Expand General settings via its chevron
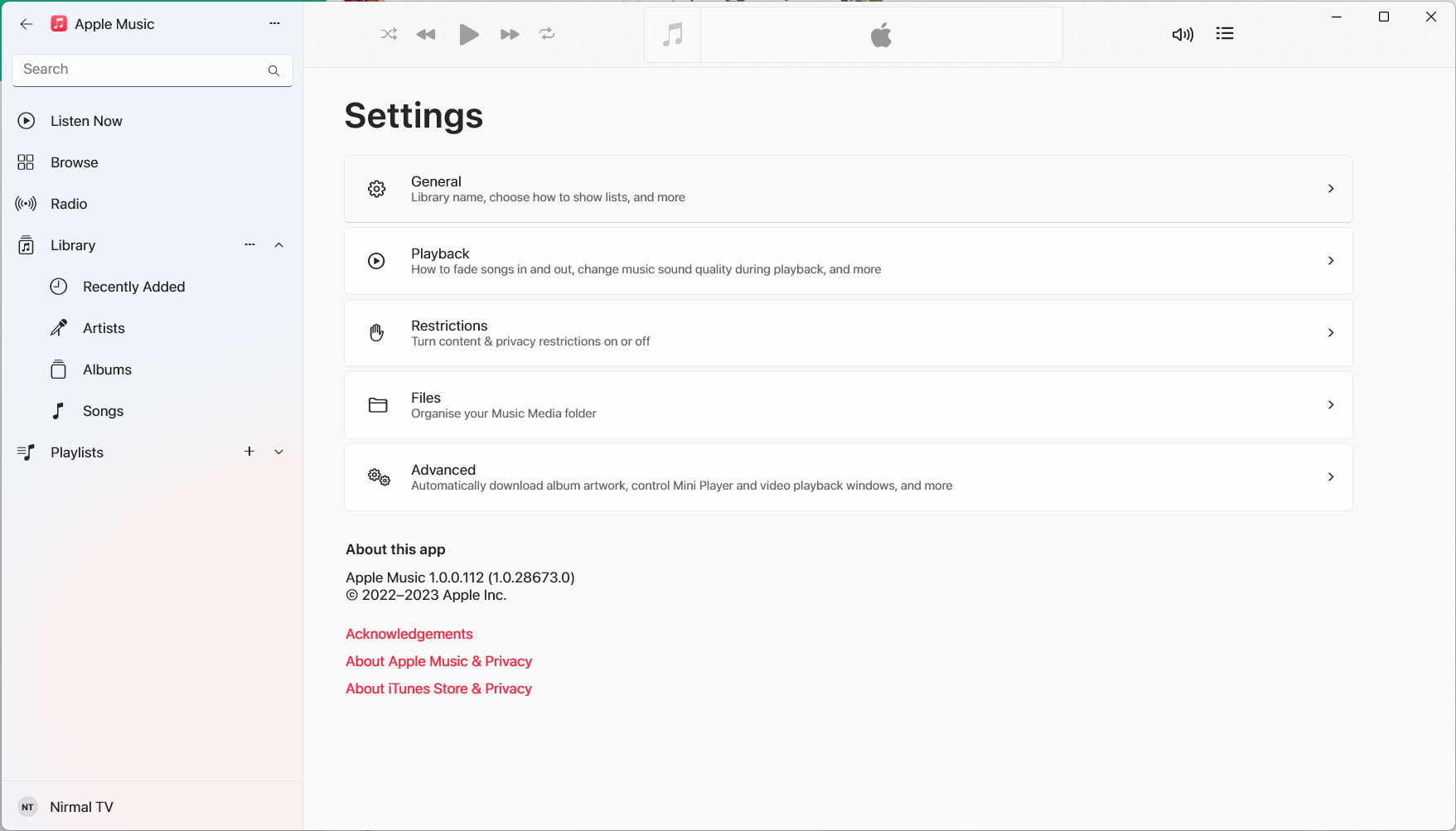 (1331, 189)
